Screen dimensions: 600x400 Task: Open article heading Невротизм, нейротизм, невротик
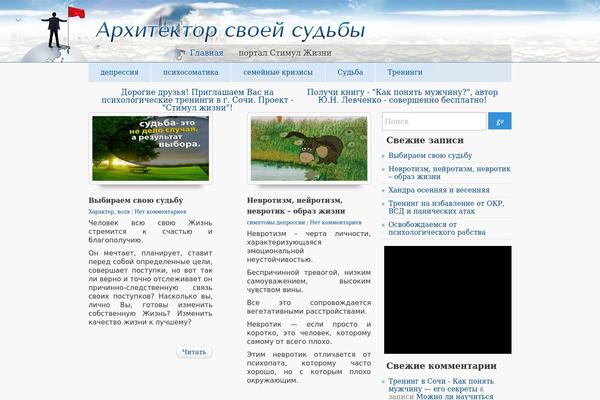point(296,206)
